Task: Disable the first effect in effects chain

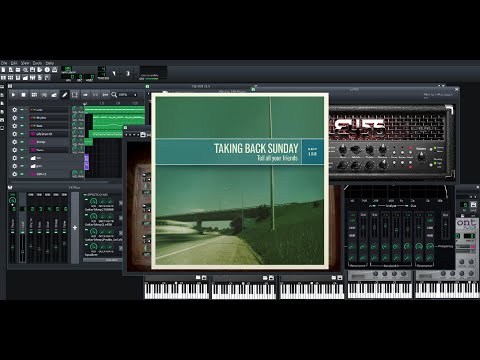Action: click(87, 200)
